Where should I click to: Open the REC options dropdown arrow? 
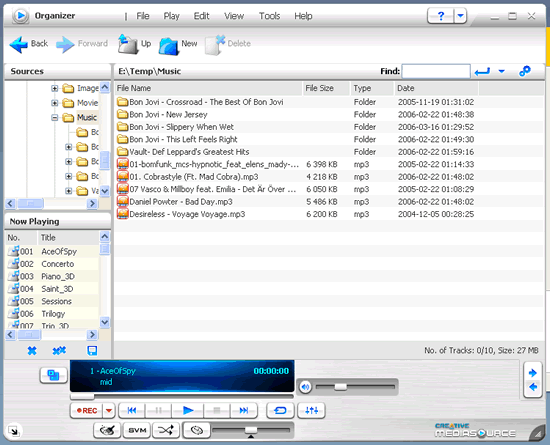tap(109, 411)
